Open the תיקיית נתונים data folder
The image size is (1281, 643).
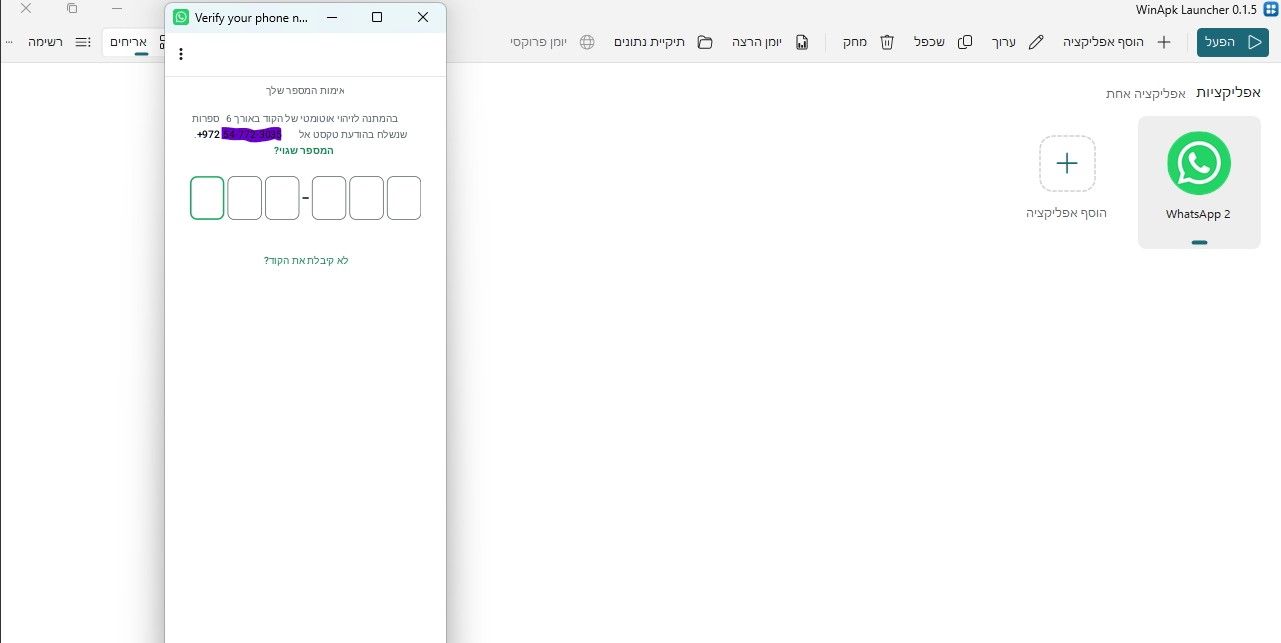(662, 42)
